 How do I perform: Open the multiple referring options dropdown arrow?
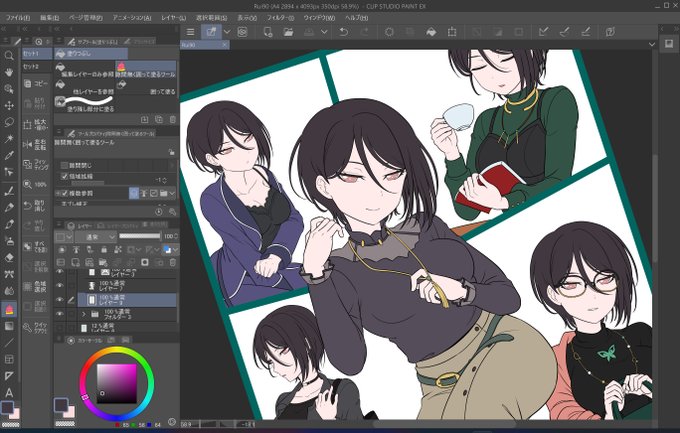172,193
